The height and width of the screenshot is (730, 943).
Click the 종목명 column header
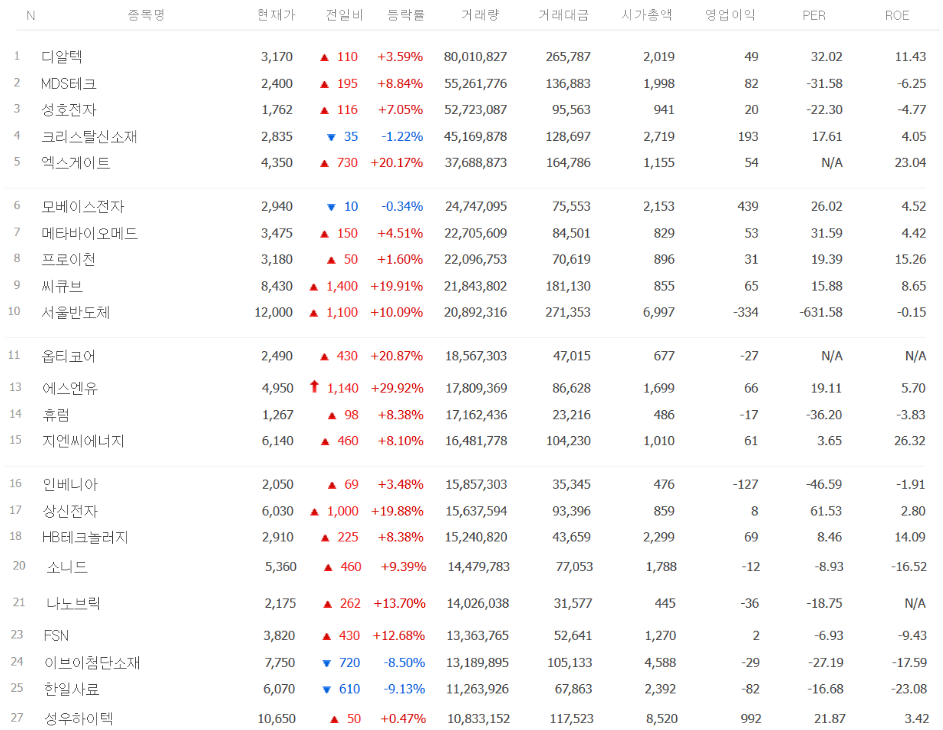coord(146,15)
